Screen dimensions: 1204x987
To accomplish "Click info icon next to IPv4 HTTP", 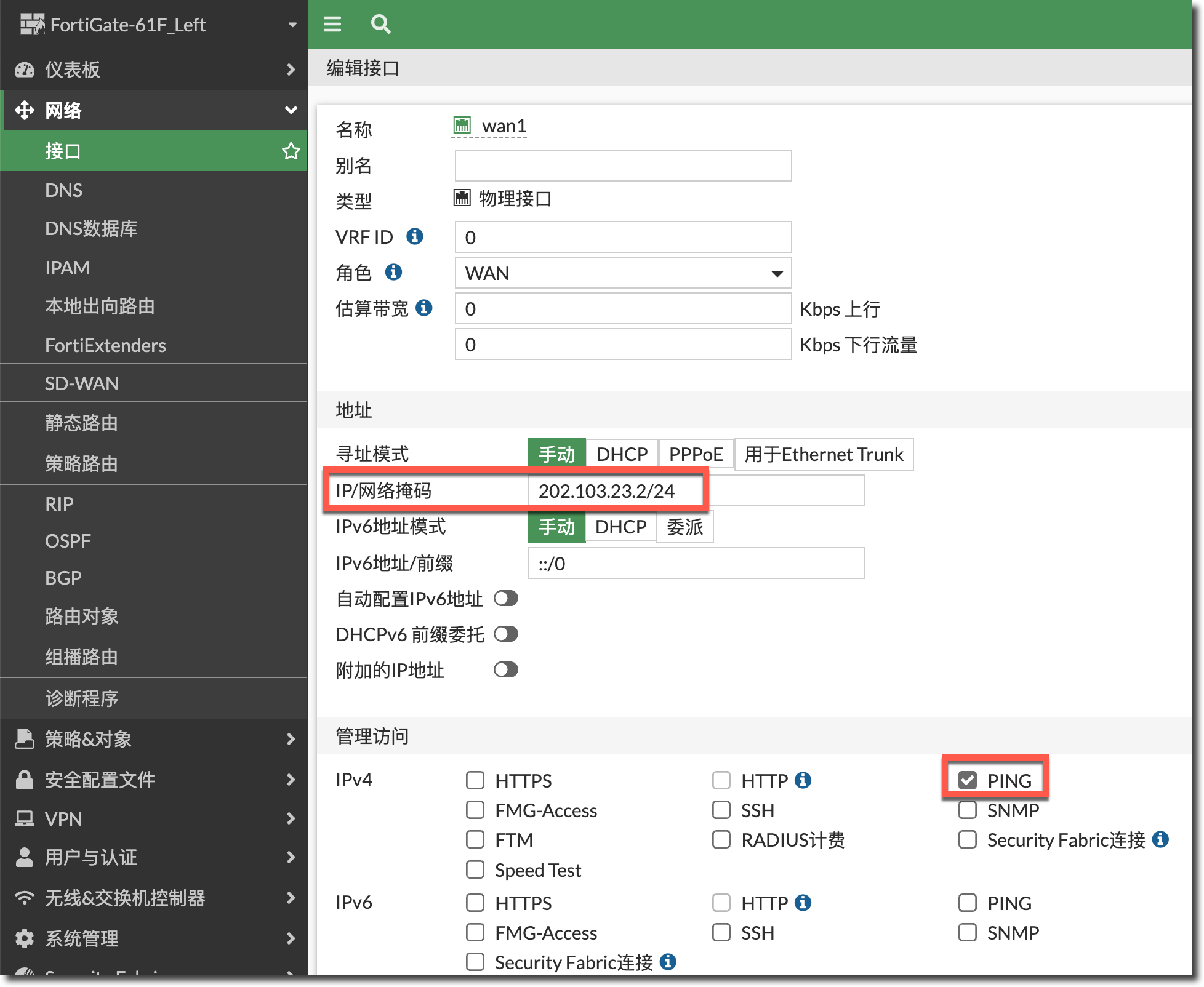I will [x=803, y=780].
